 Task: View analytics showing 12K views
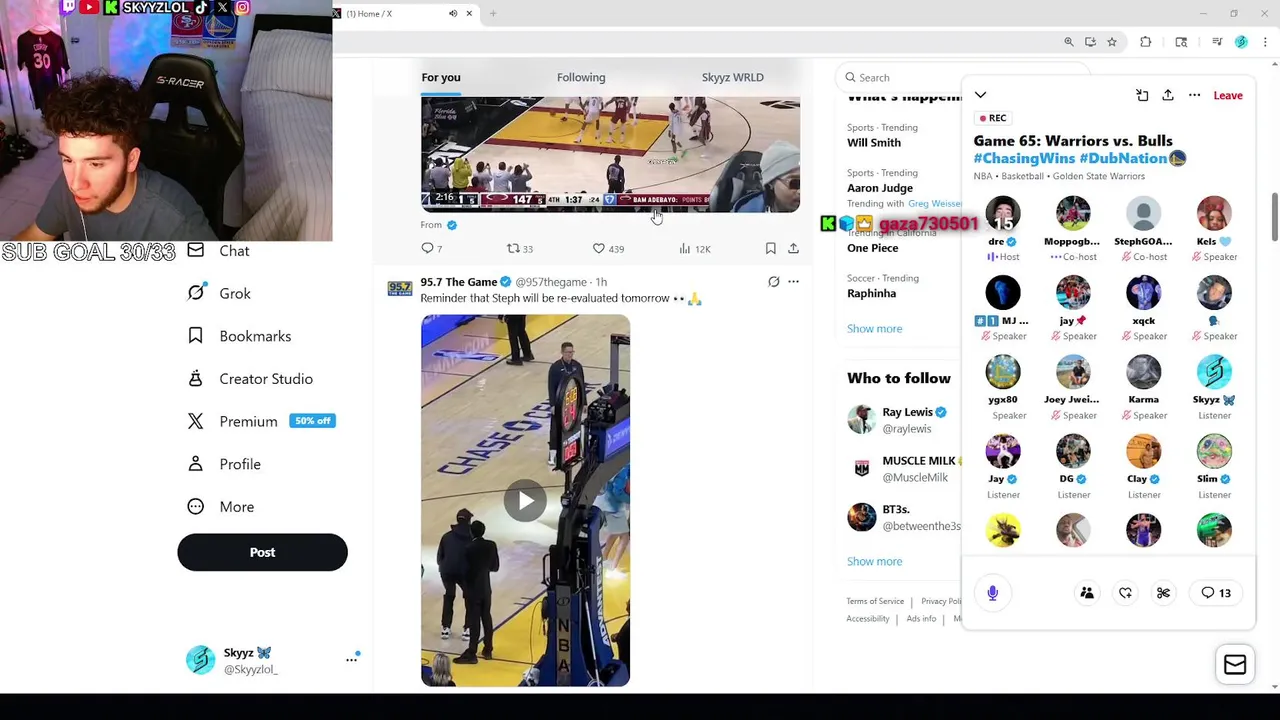coord(694,248)
